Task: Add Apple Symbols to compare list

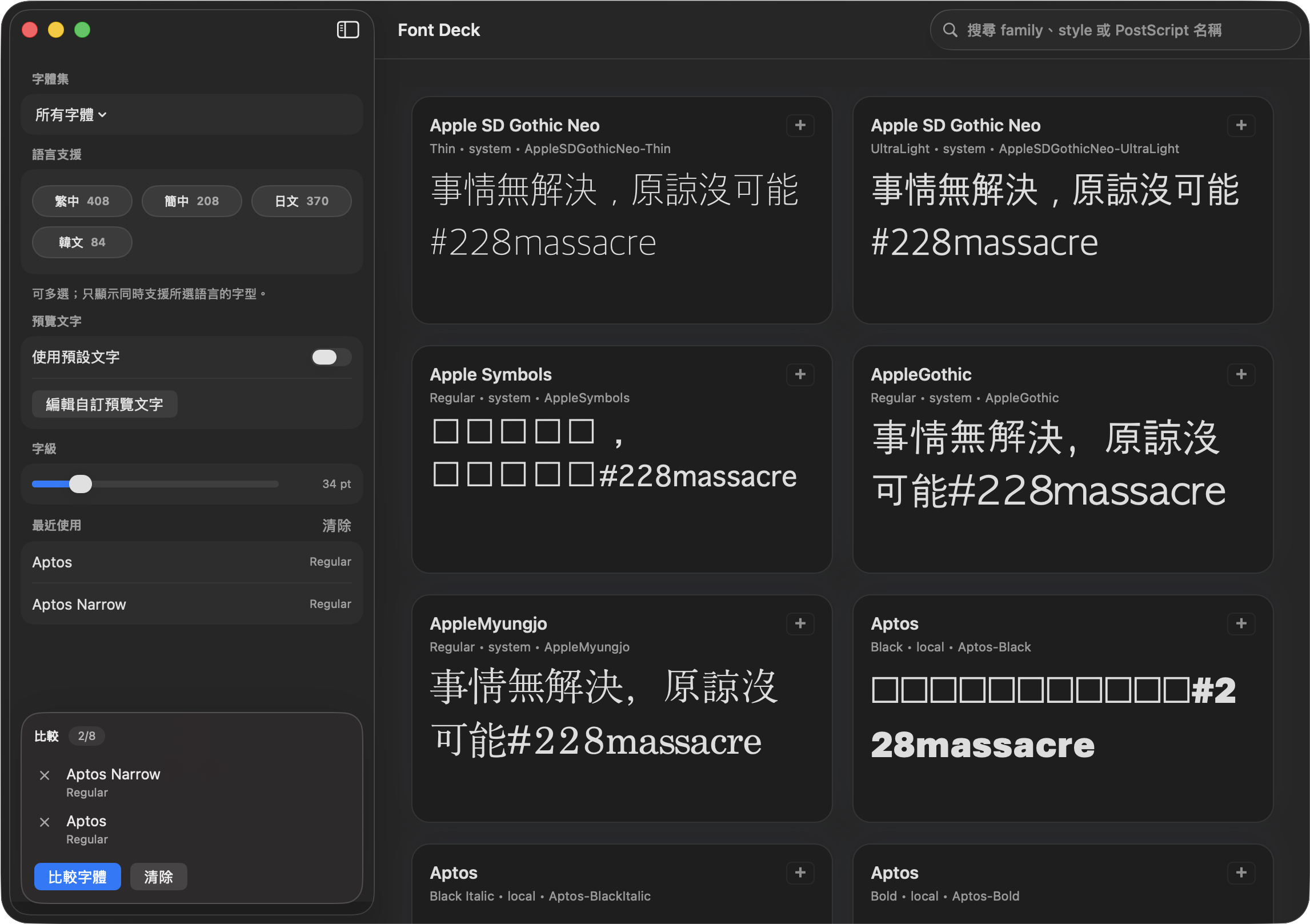Action: pyautogui.click(x=800, y=374)
